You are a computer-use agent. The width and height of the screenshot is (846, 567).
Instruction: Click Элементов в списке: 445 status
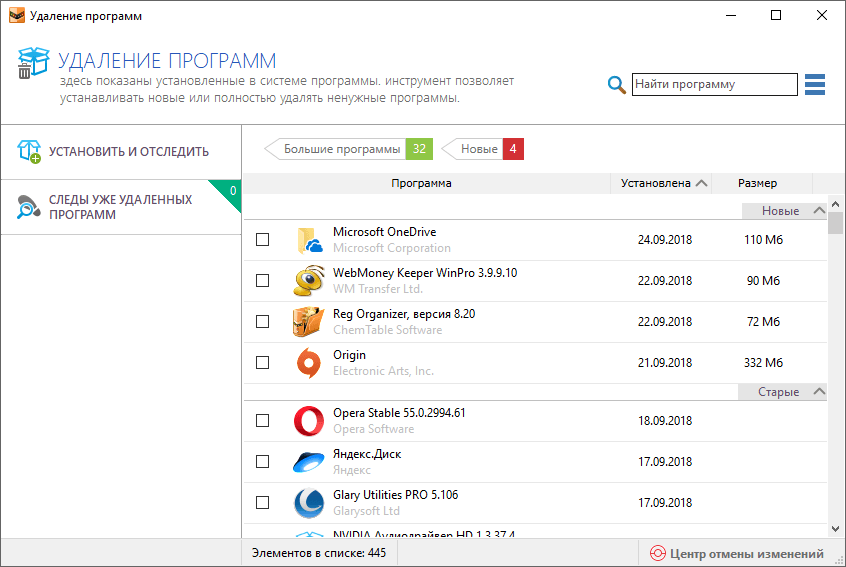click(319, 553)
